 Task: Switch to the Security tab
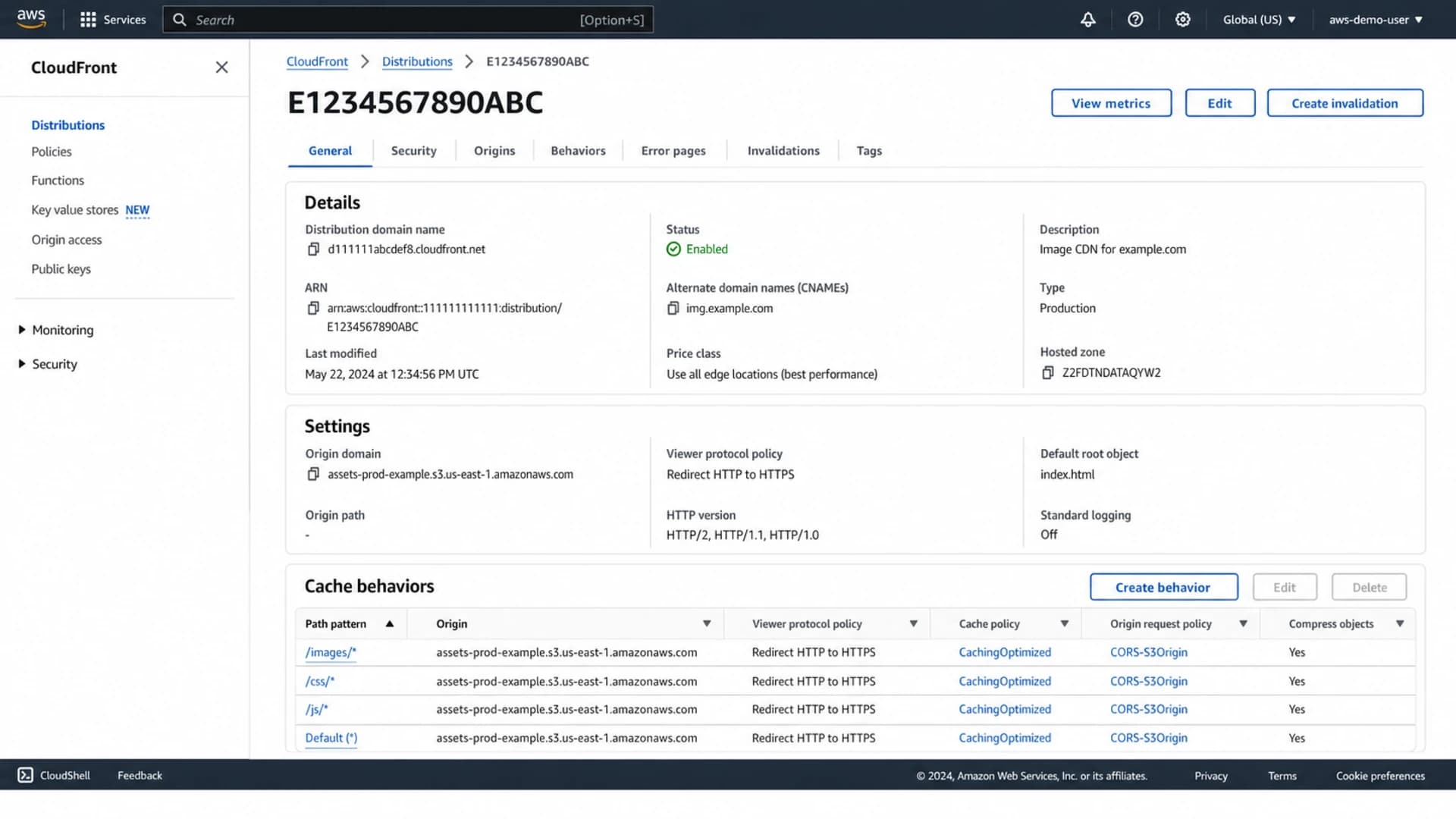413,151
